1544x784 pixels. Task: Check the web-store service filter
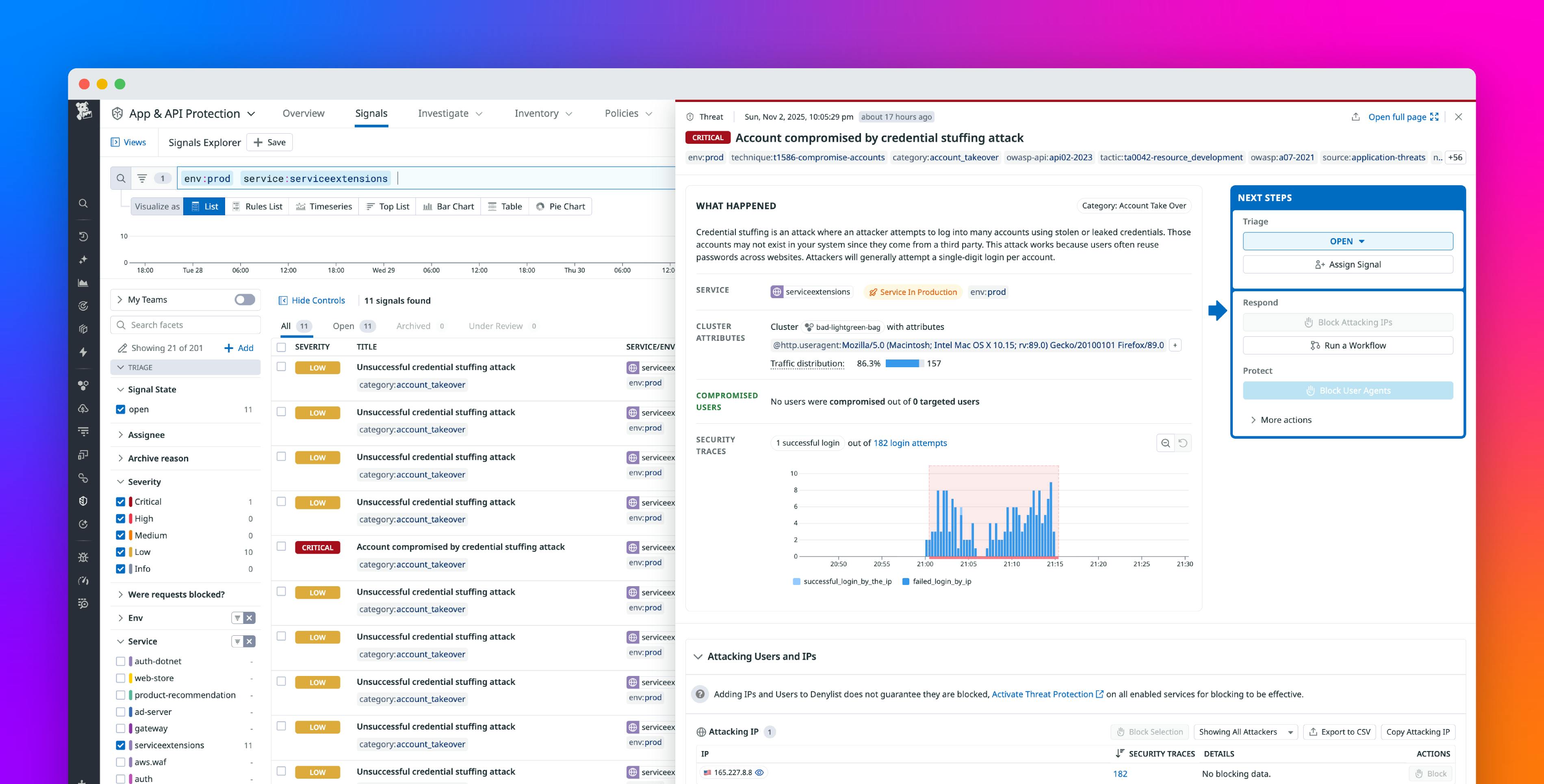[x=121, y=678]
